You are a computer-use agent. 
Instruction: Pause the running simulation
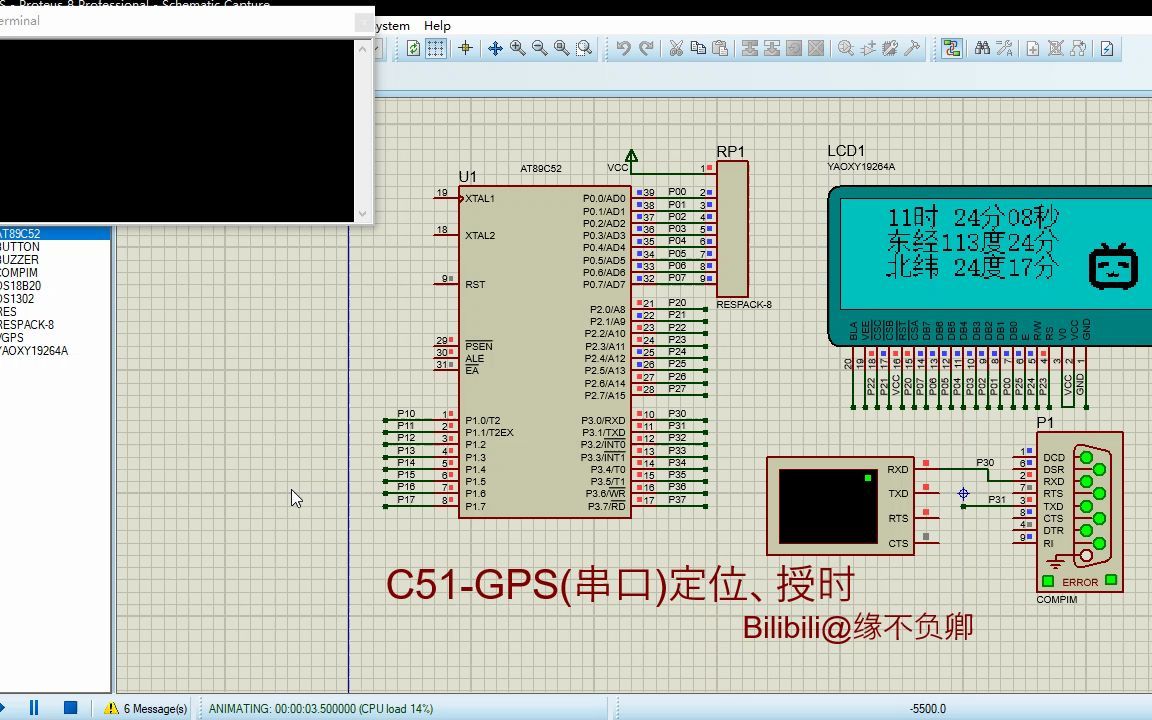tap(32, 707)
